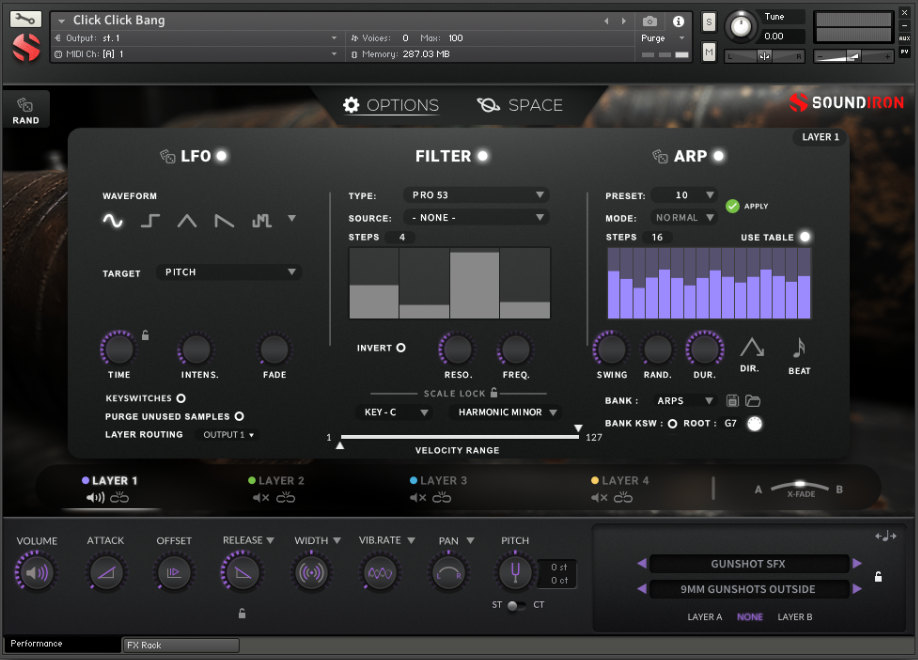
Task: Click the BEAT note icon in the ARP section
Action: tap(797, 349)
